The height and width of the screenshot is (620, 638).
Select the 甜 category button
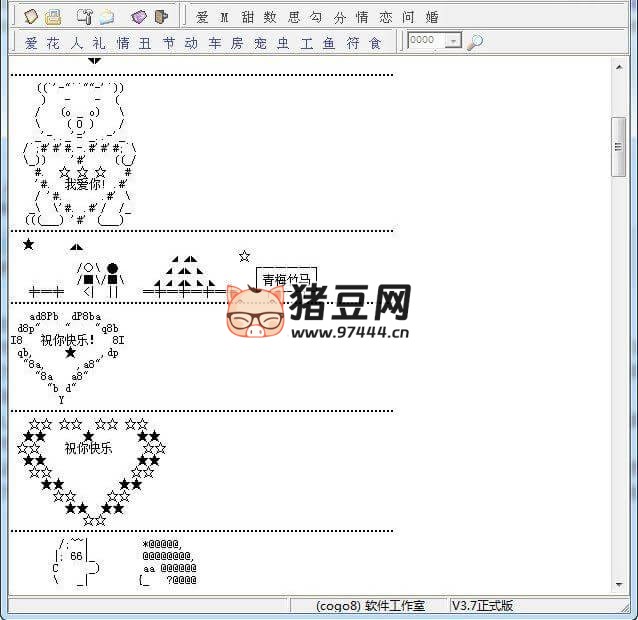[247, 17]
